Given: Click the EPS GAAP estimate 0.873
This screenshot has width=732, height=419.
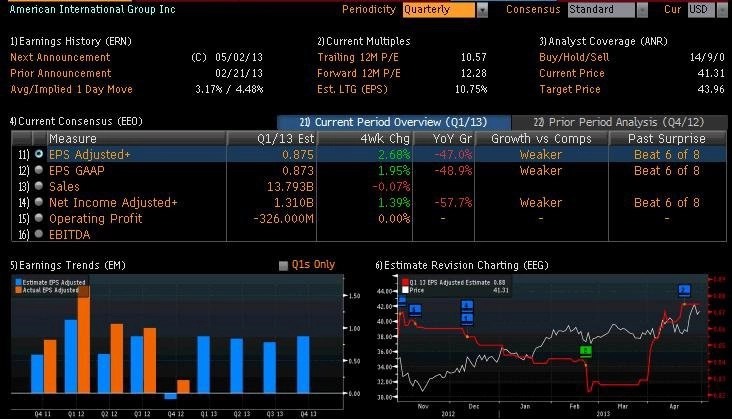Looking at the screenshot, I should pos(298,171).
